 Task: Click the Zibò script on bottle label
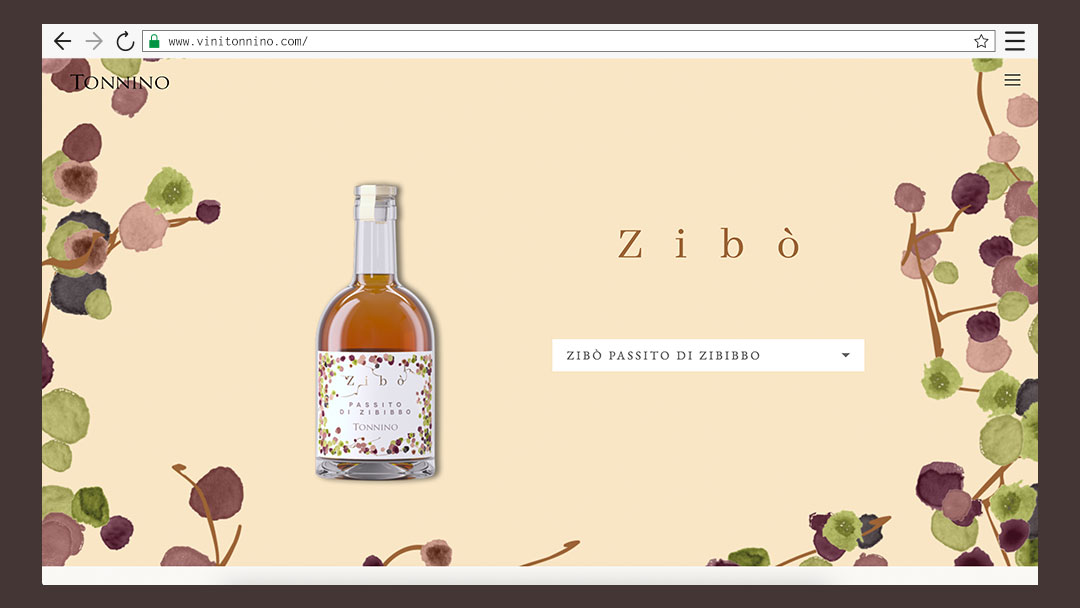(376, 380)
